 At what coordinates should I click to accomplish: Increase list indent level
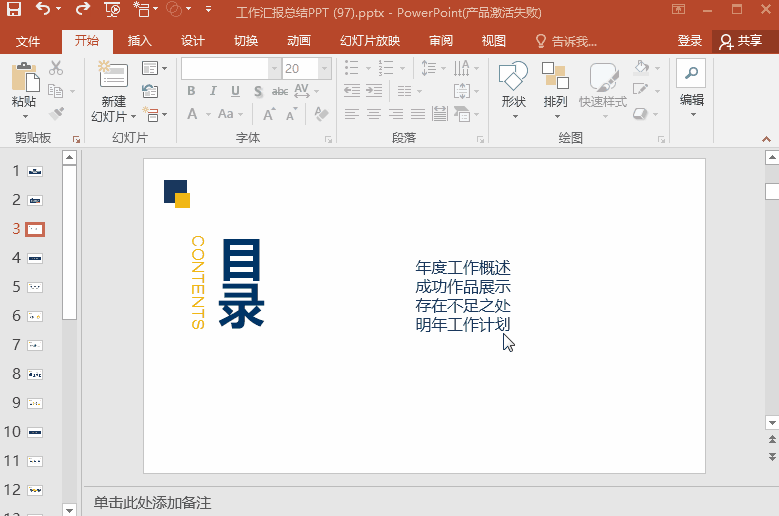374,90
